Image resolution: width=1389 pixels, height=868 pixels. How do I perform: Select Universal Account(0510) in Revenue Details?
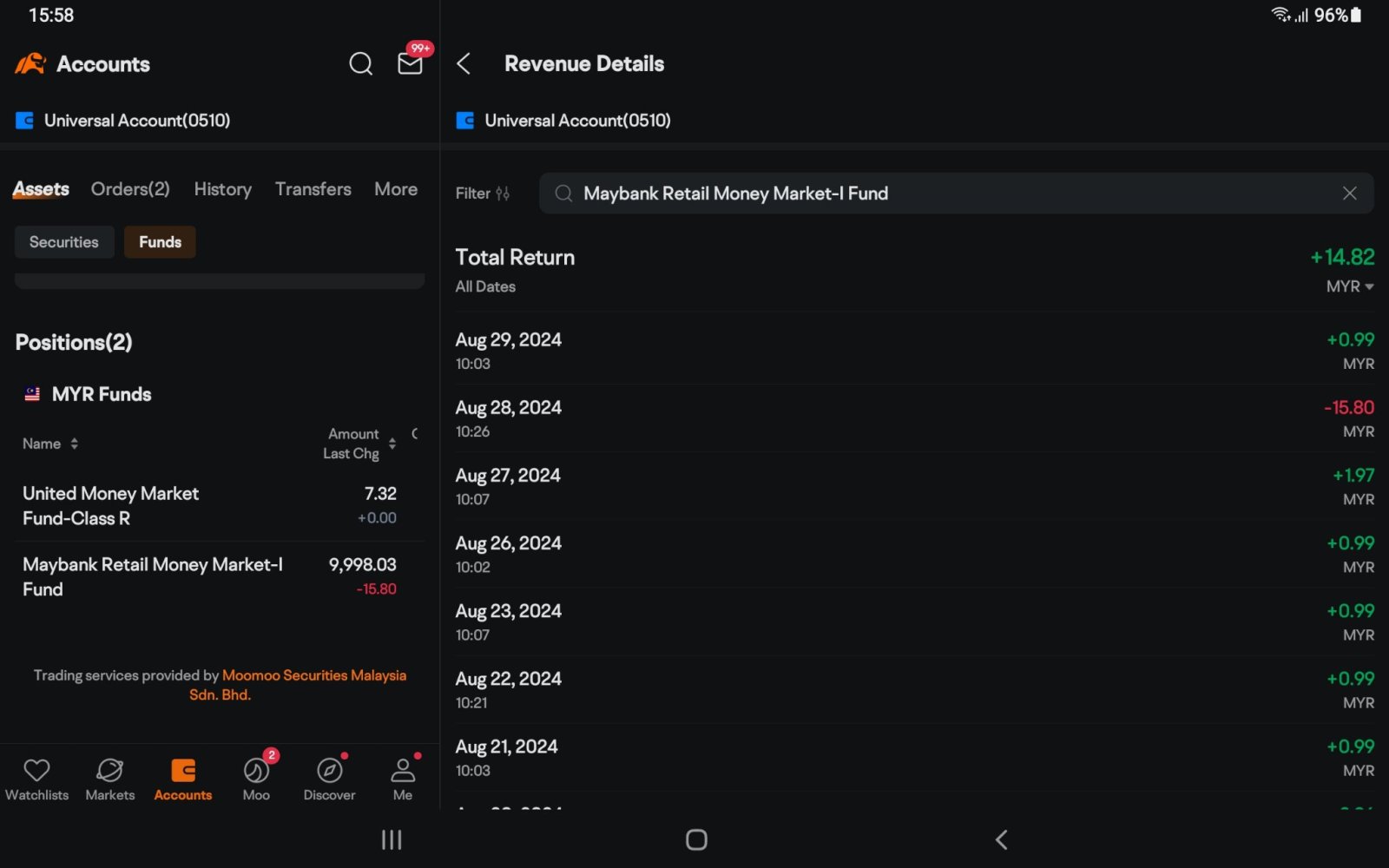pyautogui.click(x=577, y=121)
